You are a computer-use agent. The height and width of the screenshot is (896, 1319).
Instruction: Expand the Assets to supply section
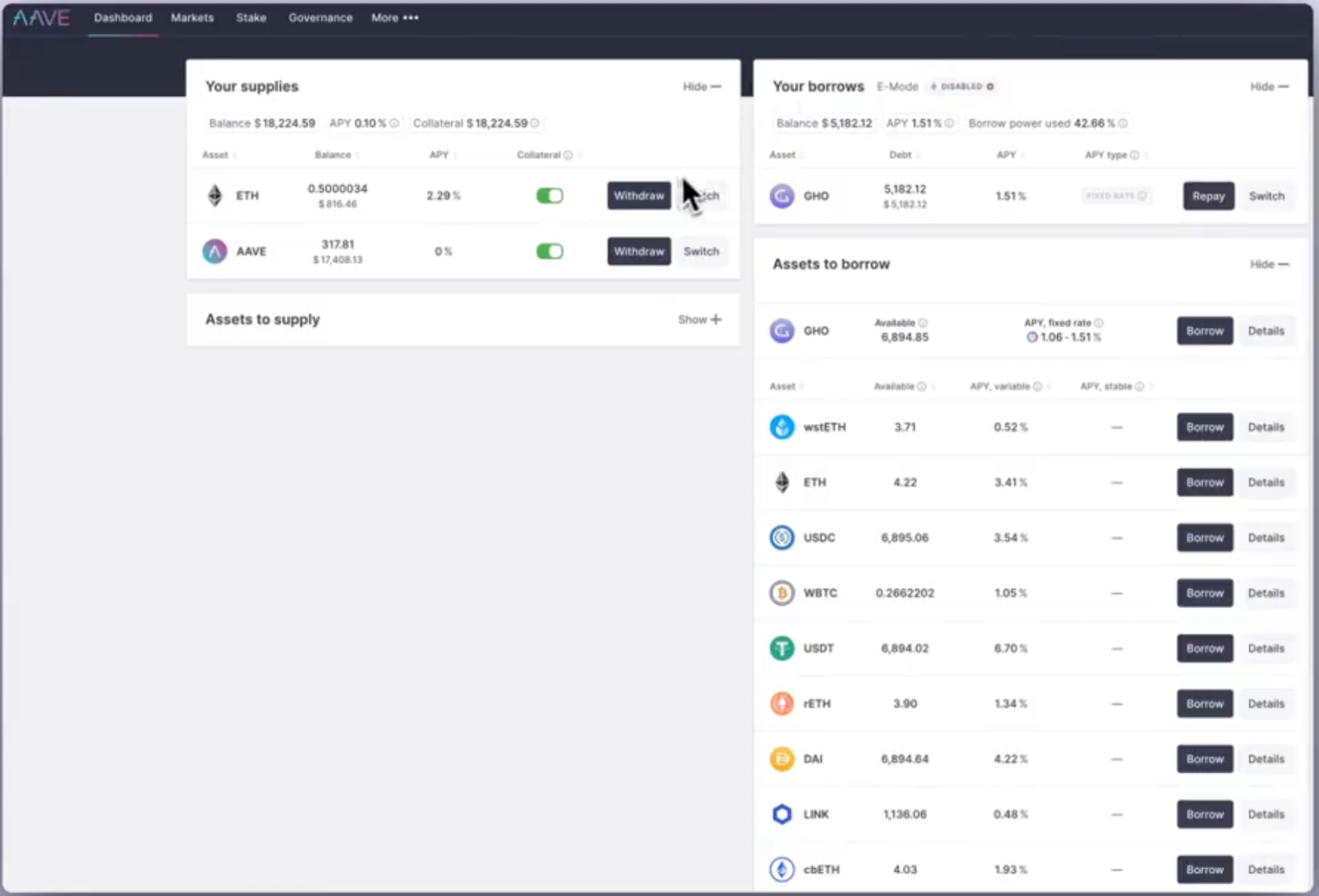tap(699, 319)
